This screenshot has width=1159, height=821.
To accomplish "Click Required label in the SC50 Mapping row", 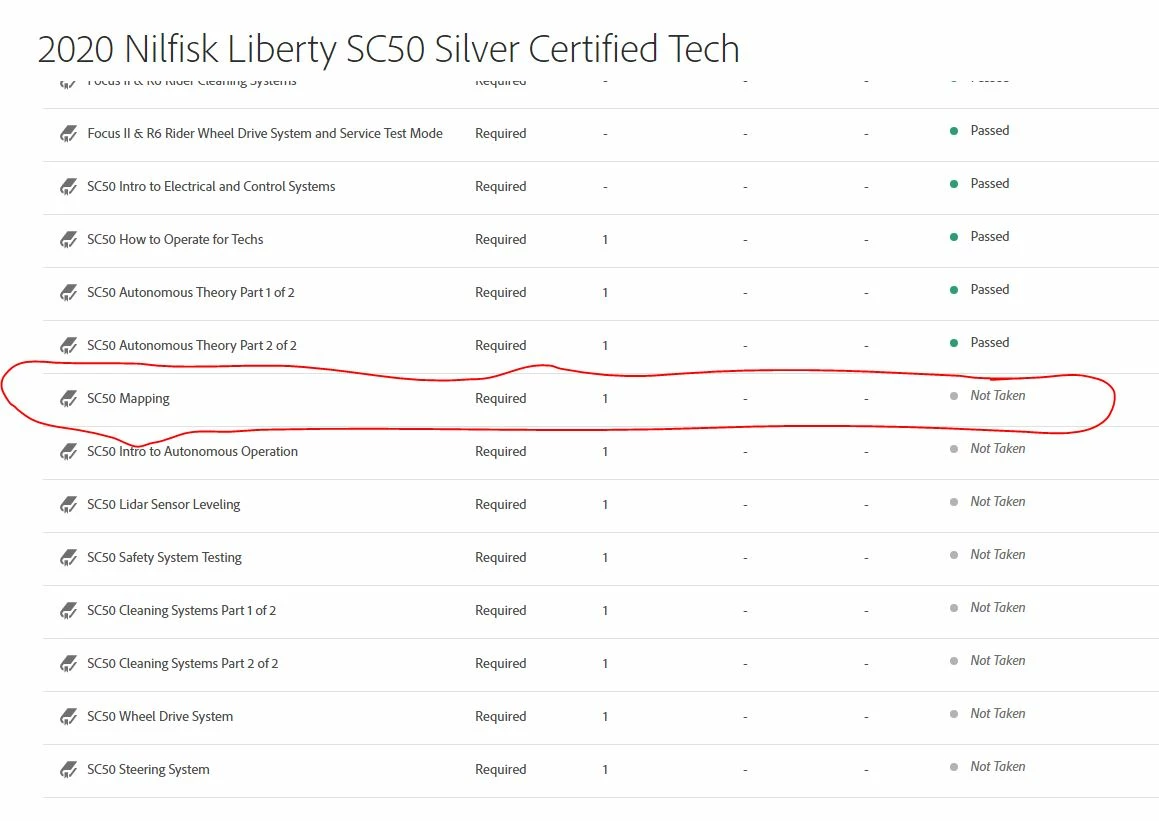I will [x=500, y=398].
